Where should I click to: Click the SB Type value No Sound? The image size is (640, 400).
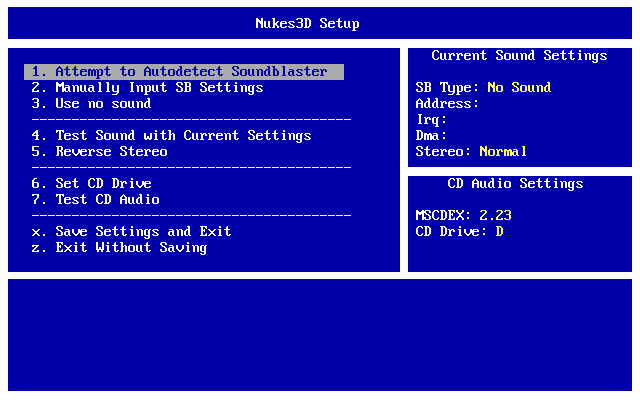[x=519, y=87]
